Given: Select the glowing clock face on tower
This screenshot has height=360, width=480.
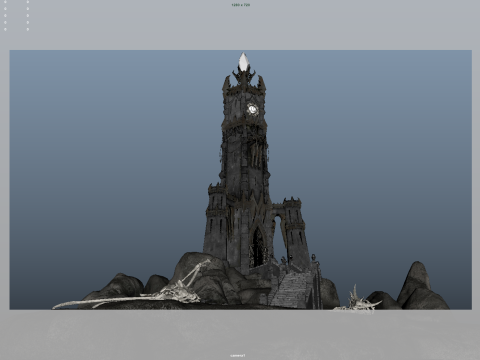Looking at the screenshot, I should 252,109.
